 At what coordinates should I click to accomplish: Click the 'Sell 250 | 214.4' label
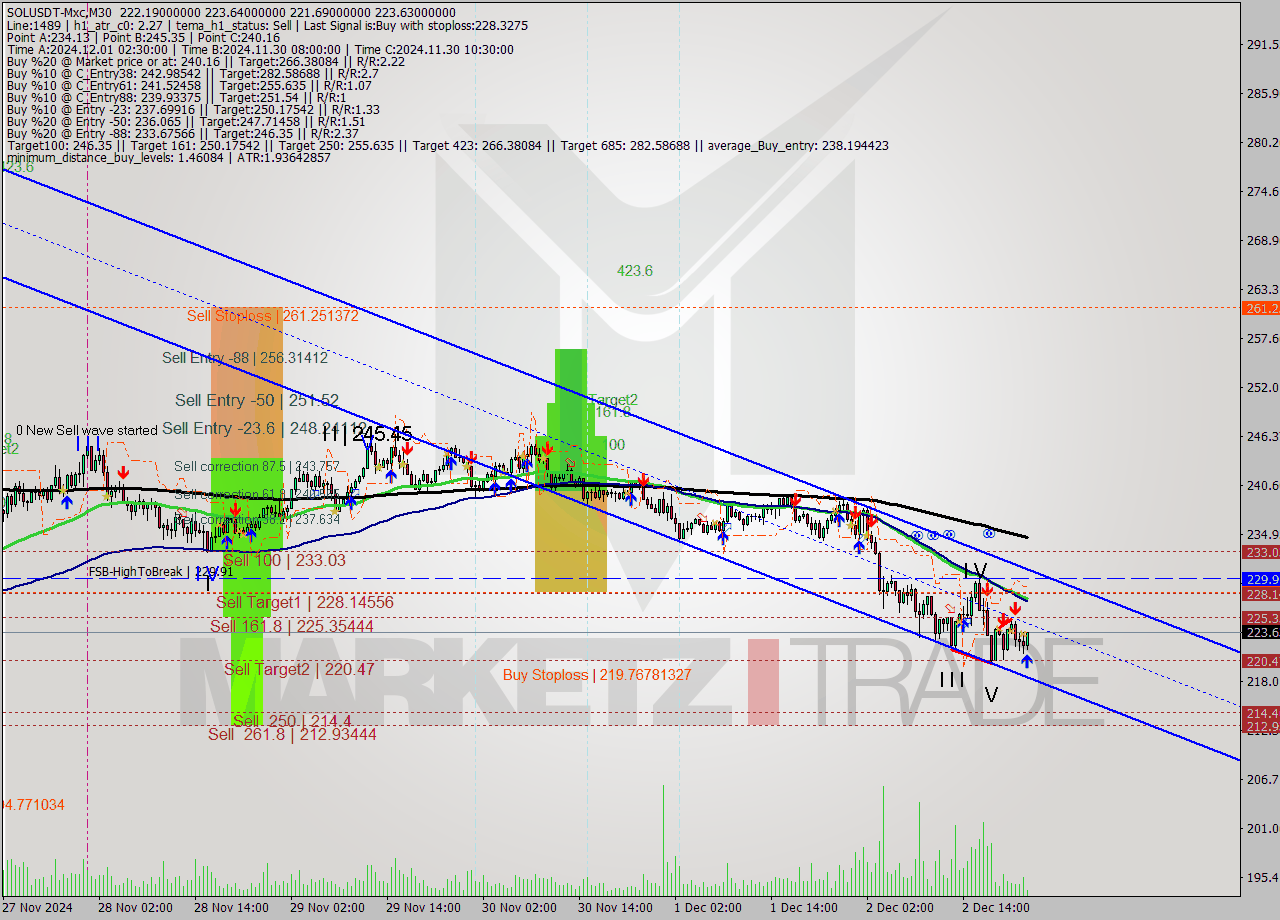[292, 721]
